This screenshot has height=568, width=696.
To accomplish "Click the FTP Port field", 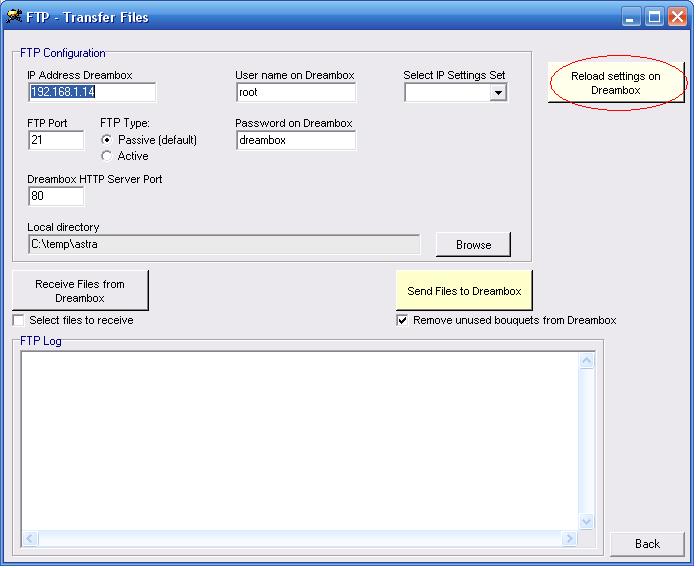I will (x=55, y=140).
